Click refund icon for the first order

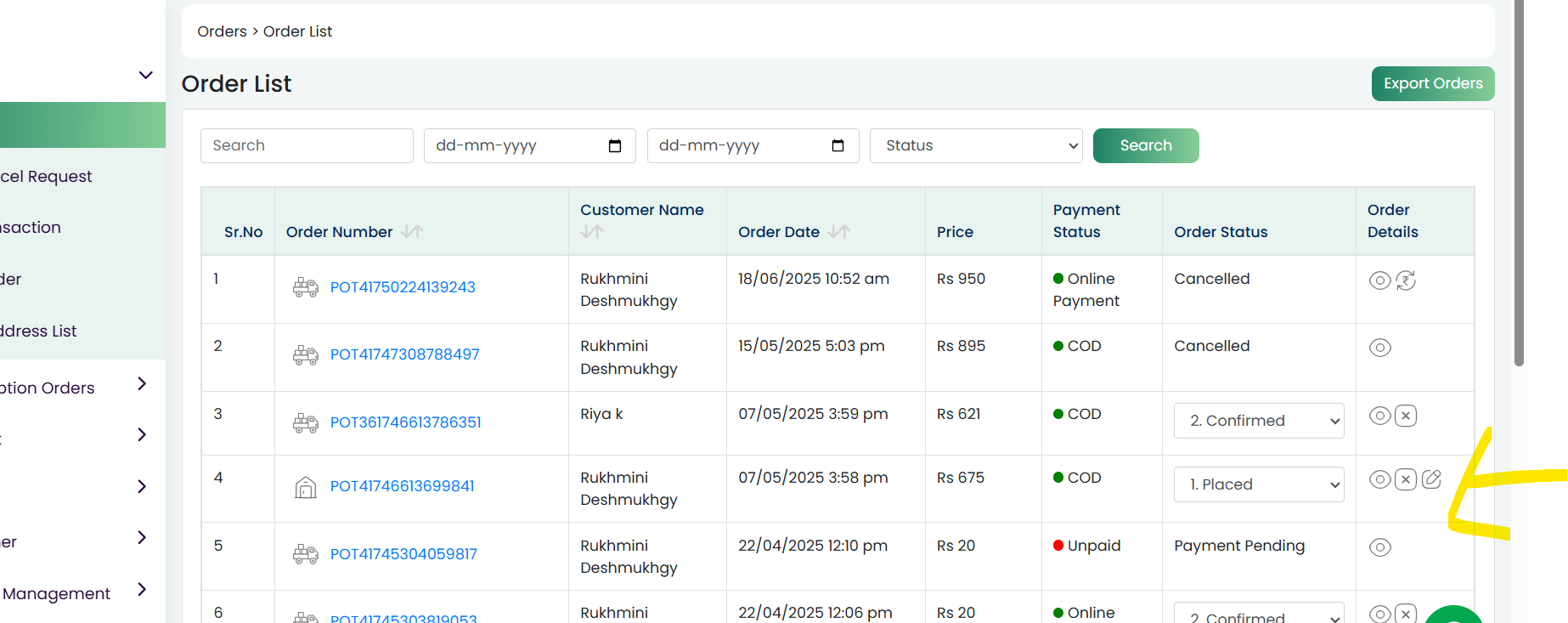tap(1406, 280)
